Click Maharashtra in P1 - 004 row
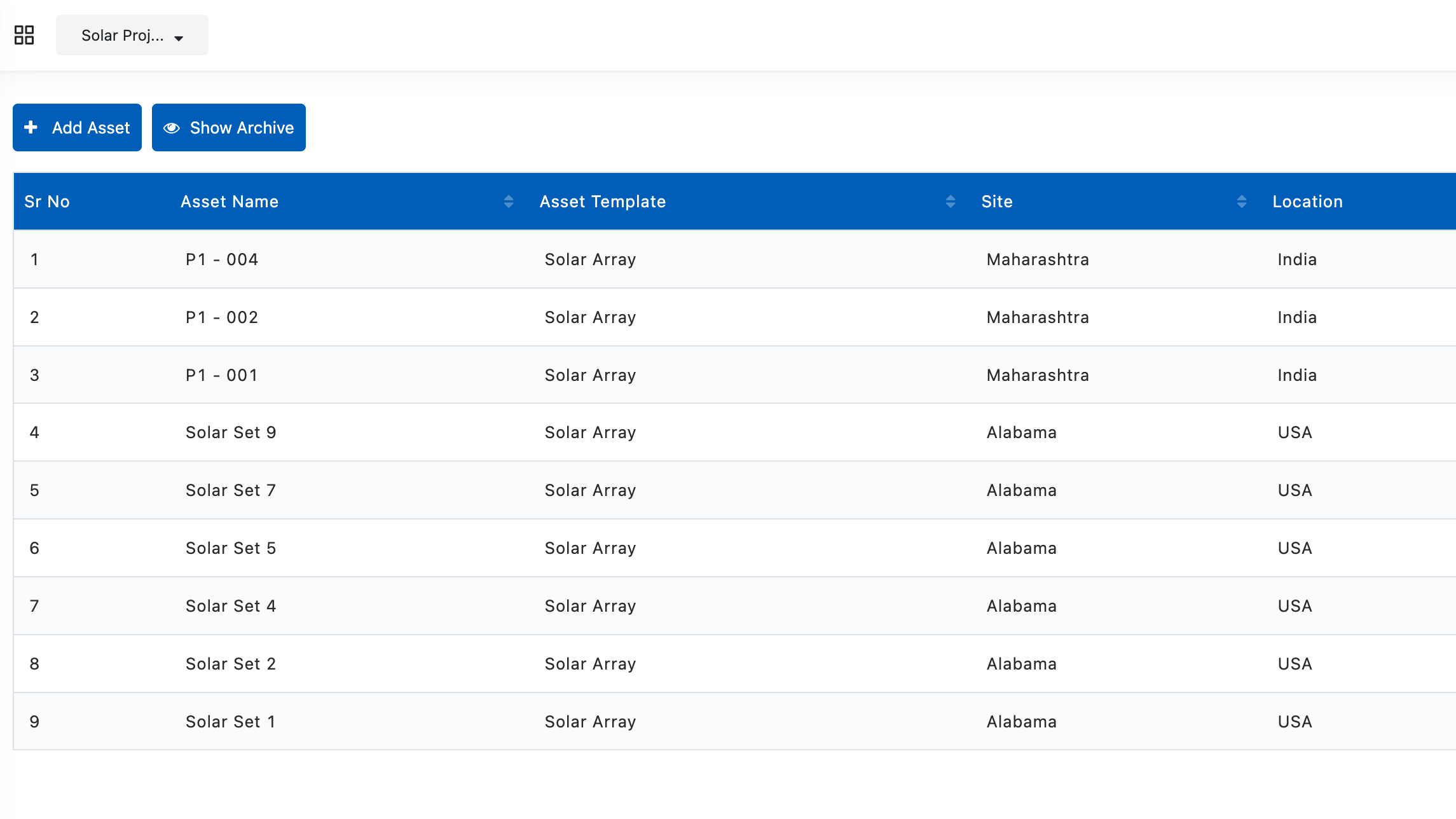 point(1038,259)
